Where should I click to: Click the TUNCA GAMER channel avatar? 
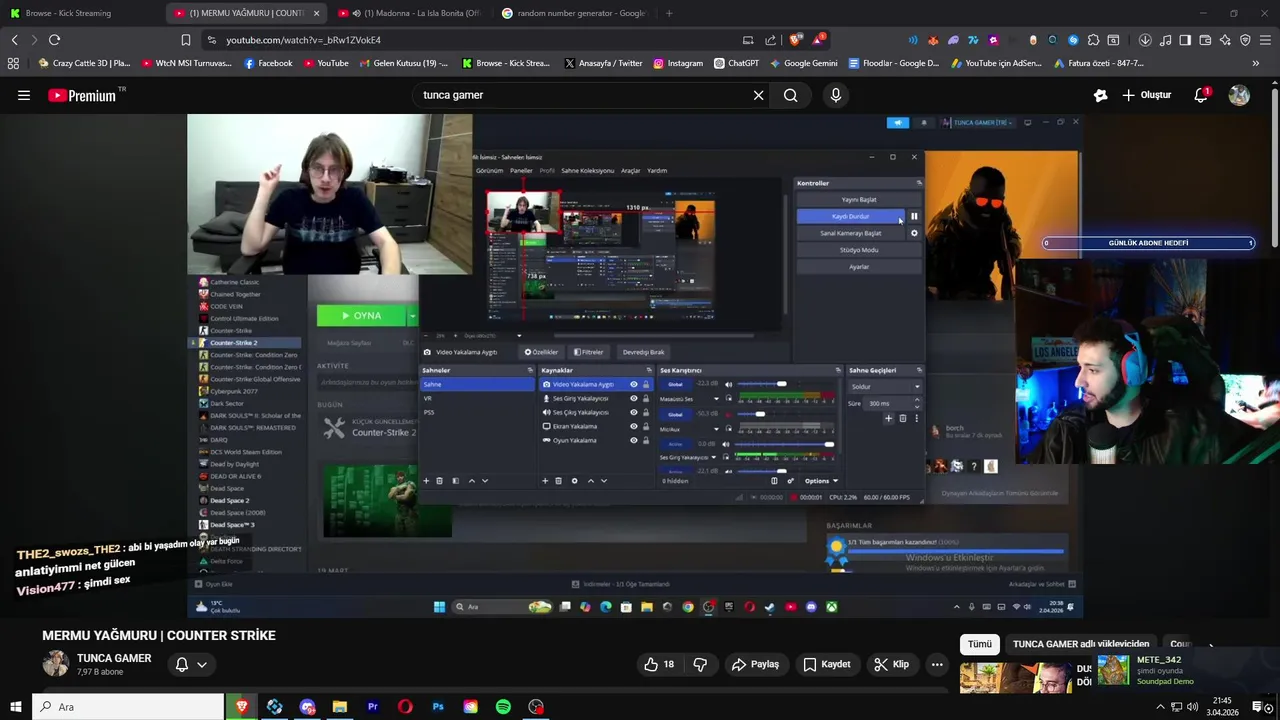pyautogui.click(x=56, y=663)
